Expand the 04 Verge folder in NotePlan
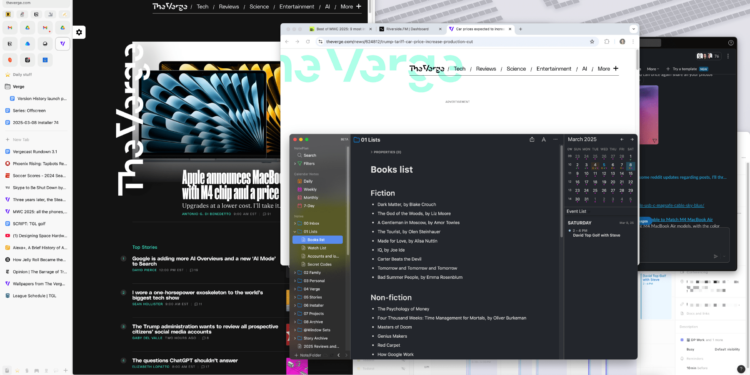The height and width of the screenshot is (375, 750). (x=295, y=289)
